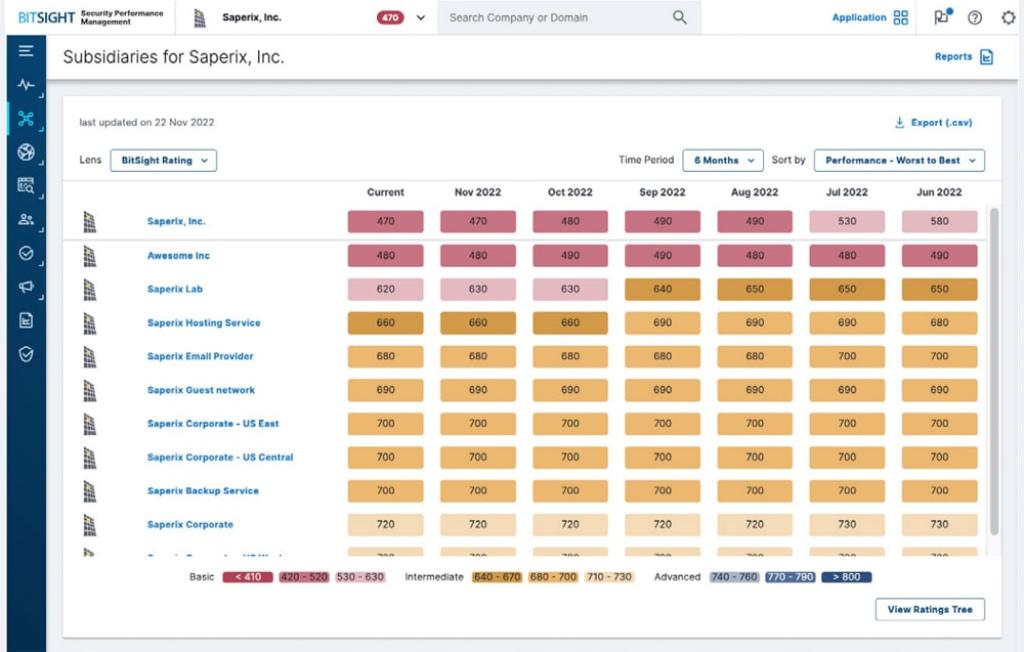Open the help question mark icon

(975, 17)
